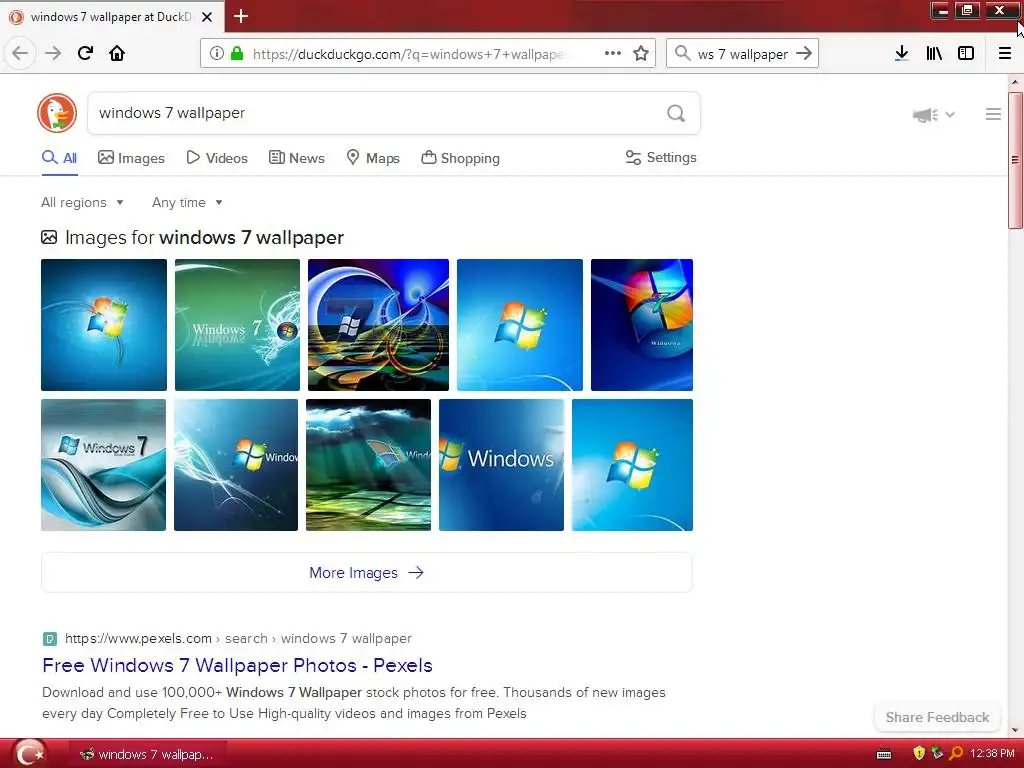
Task: Close the DuckDuckGo tab
Action: (x=207, y=17)
